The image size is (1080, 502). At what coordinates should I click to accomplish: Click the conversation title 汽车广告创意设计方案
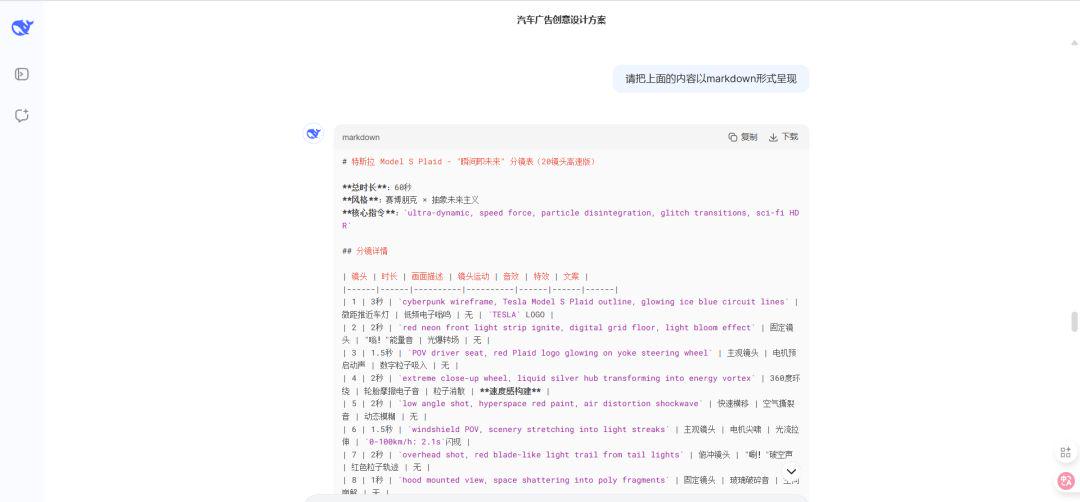[x=561, y=20]
